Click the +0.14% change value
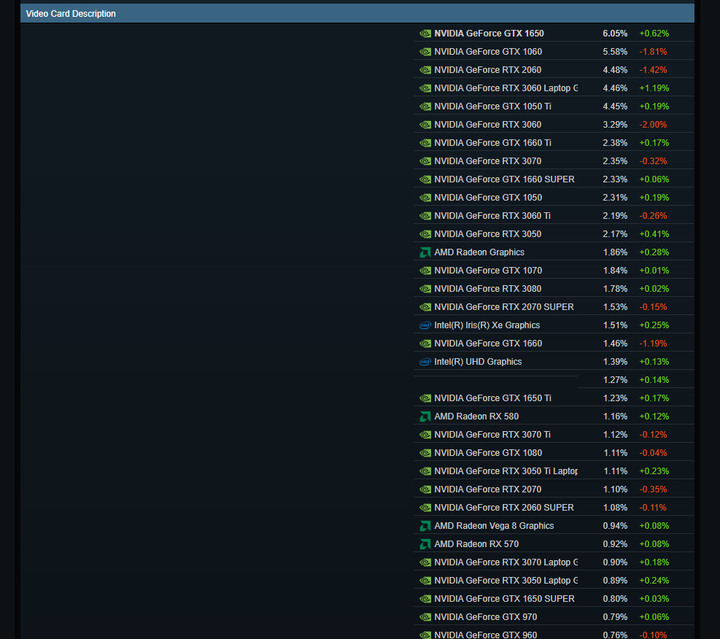This screenshot has height=639, width=720. coord(654,380)
